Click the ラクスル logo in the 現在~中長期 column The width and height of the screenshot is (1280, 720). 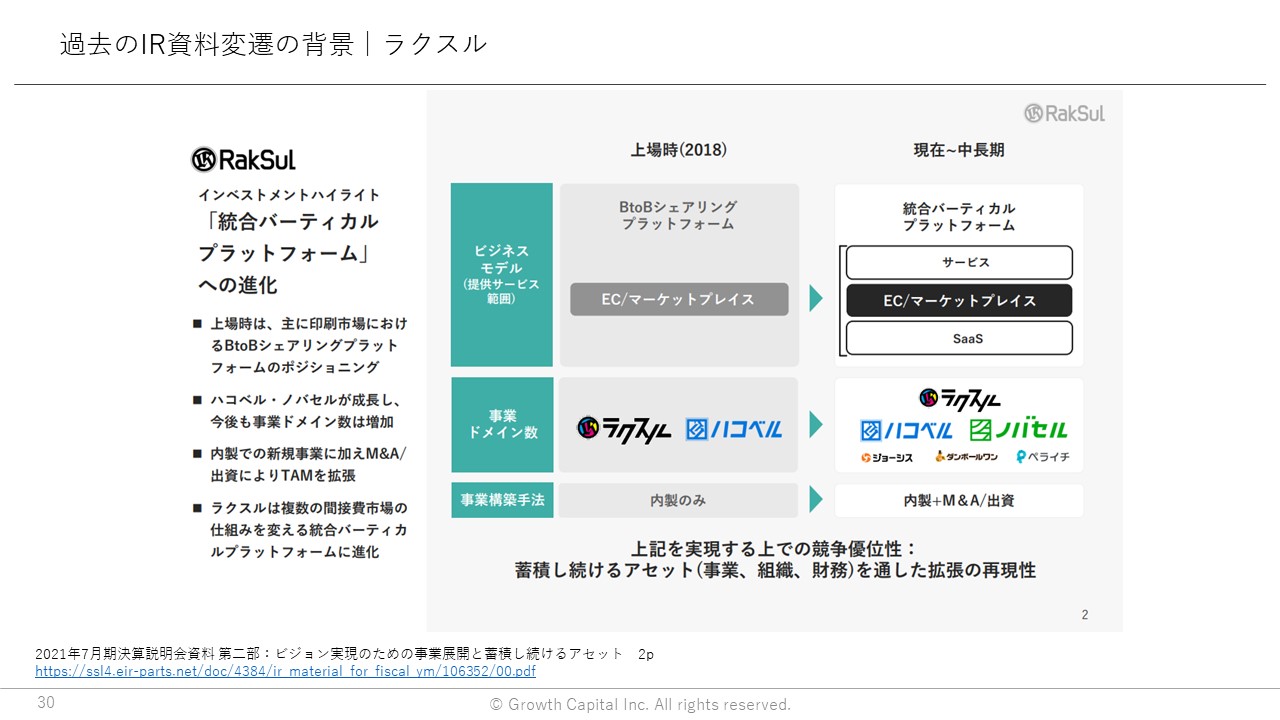959,399
